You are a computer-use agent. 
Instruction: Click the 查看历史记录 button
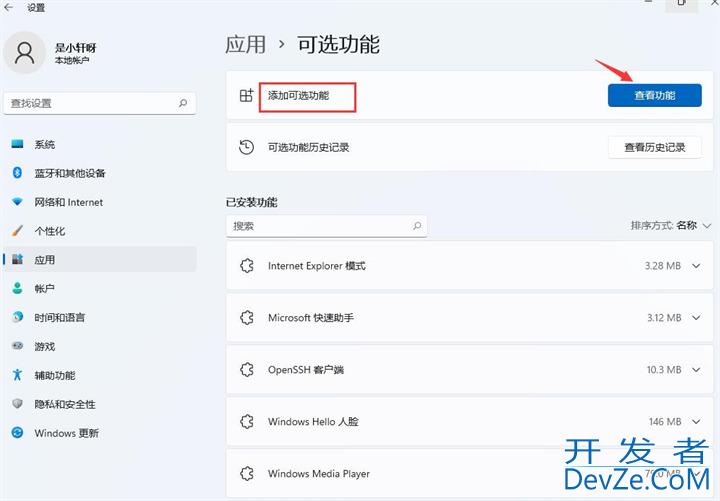[654, 147]
